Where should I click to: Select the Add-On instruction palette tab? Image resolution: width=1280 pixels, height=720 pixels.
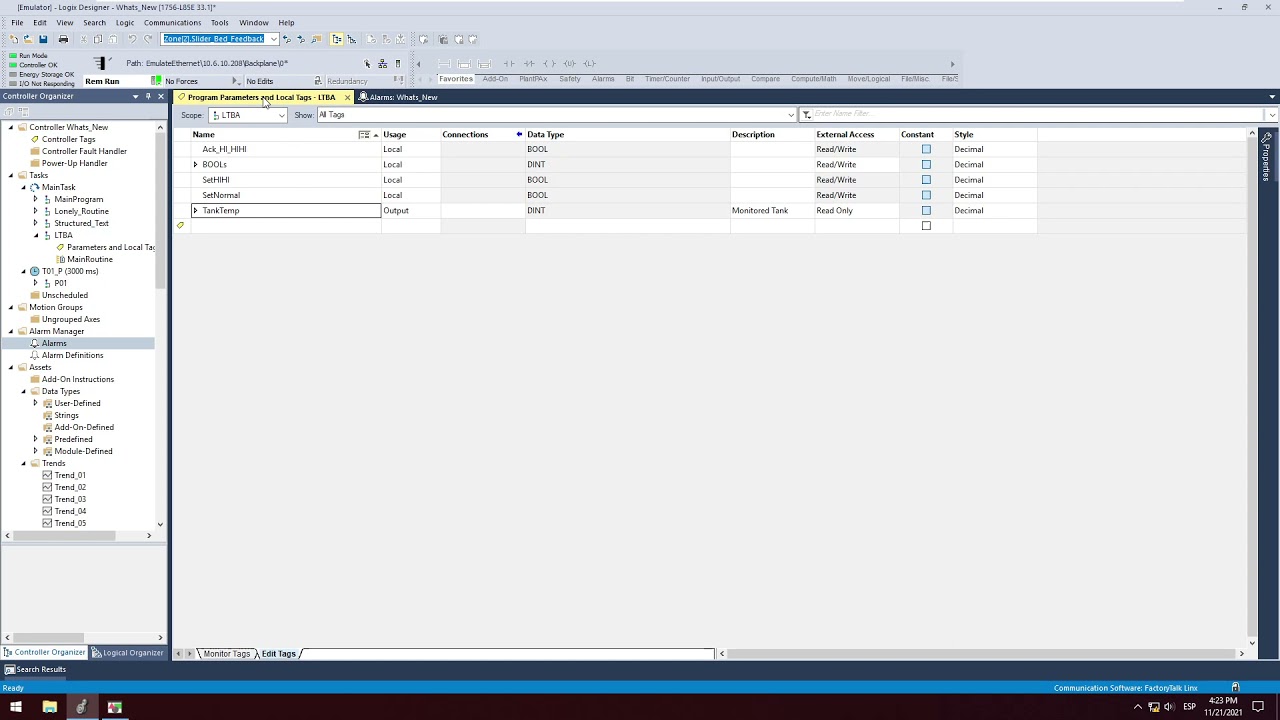[x=495, y=79]
